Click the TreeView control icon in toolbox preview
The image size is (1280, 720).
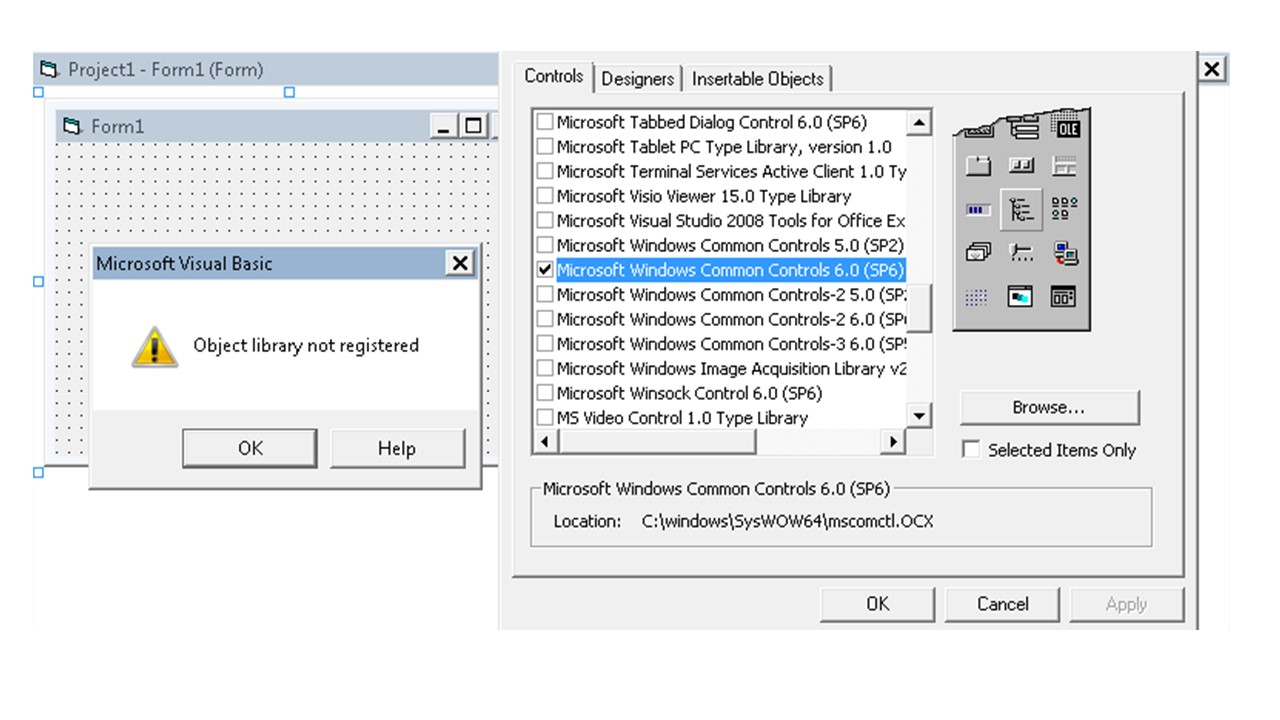[1021, 210]
